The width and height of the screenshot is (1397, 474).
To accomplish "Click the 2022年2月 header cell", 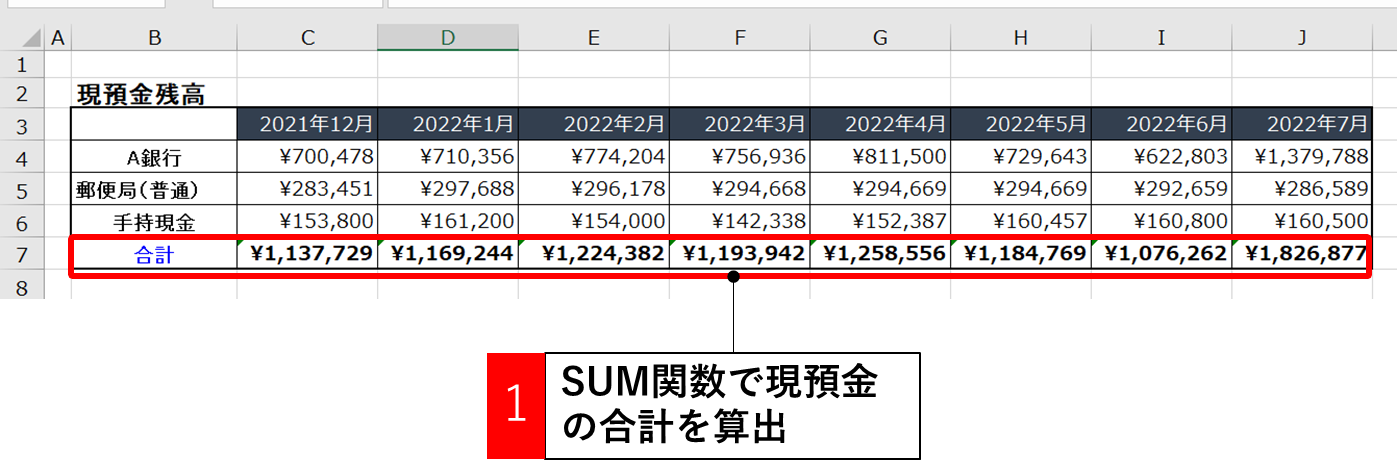I will 594,125.
